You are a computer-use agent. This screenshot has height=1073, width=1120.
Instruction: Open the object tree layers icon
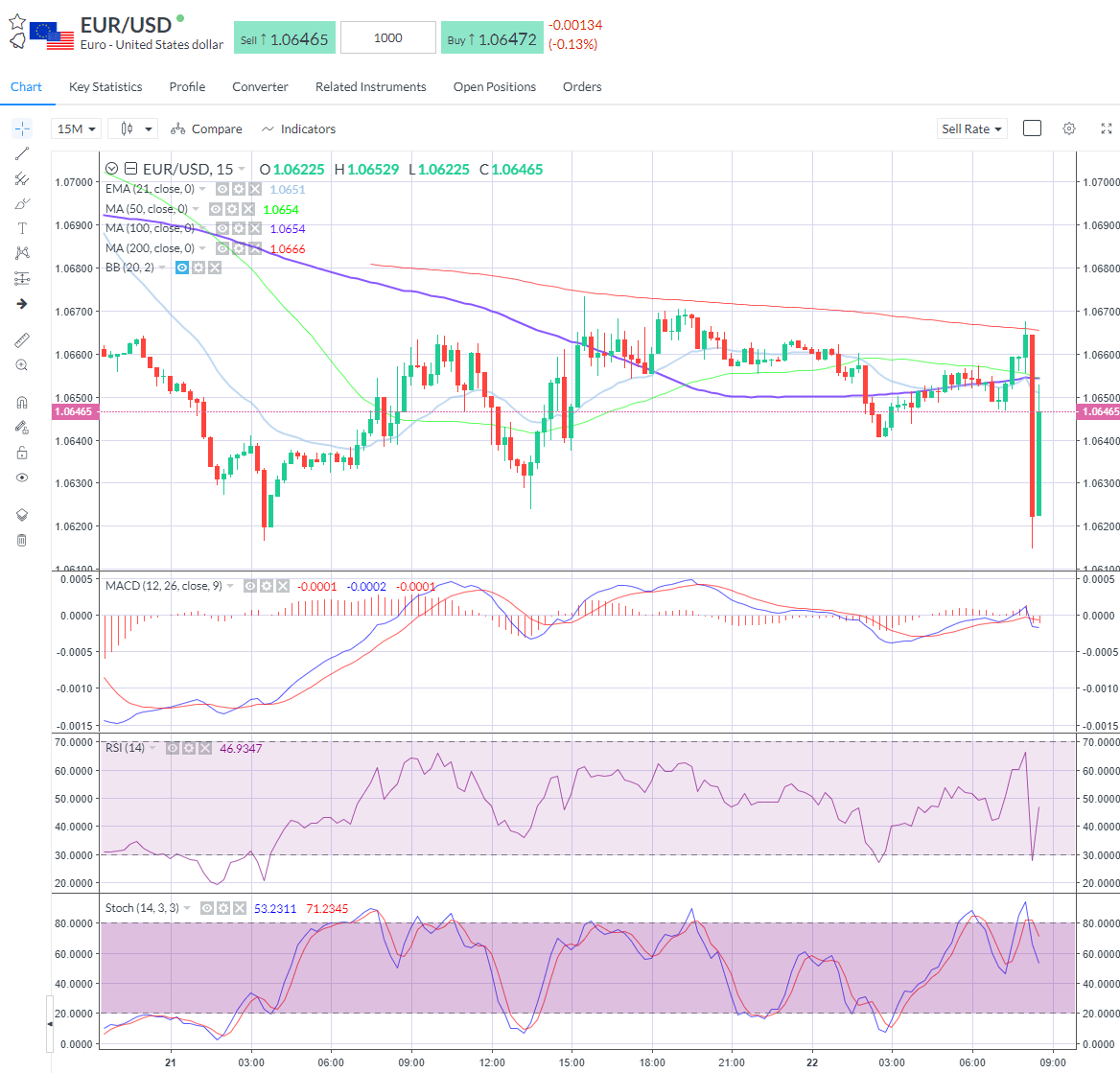point(22,514)
